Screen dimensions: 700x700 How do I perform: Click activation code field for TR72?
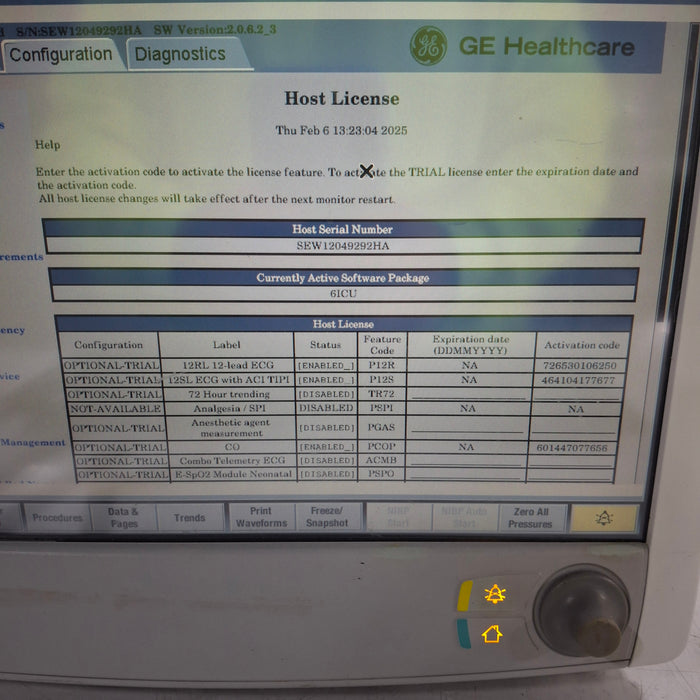pyautogui.click(x=576, y=394)
